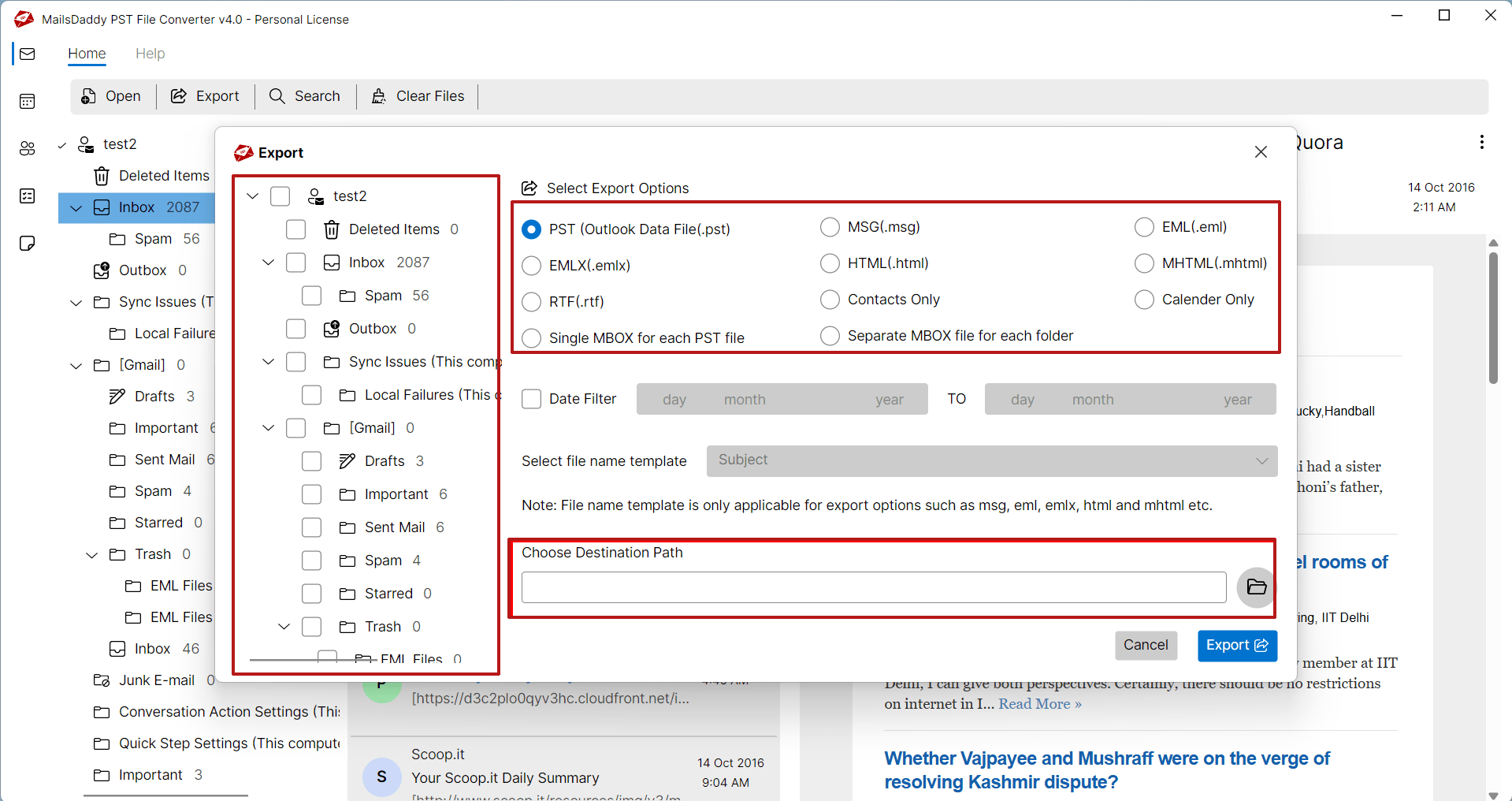Click the Cancel button in the Export dialog
This screenshot has width=1512, height=801.
point(1146,645)
